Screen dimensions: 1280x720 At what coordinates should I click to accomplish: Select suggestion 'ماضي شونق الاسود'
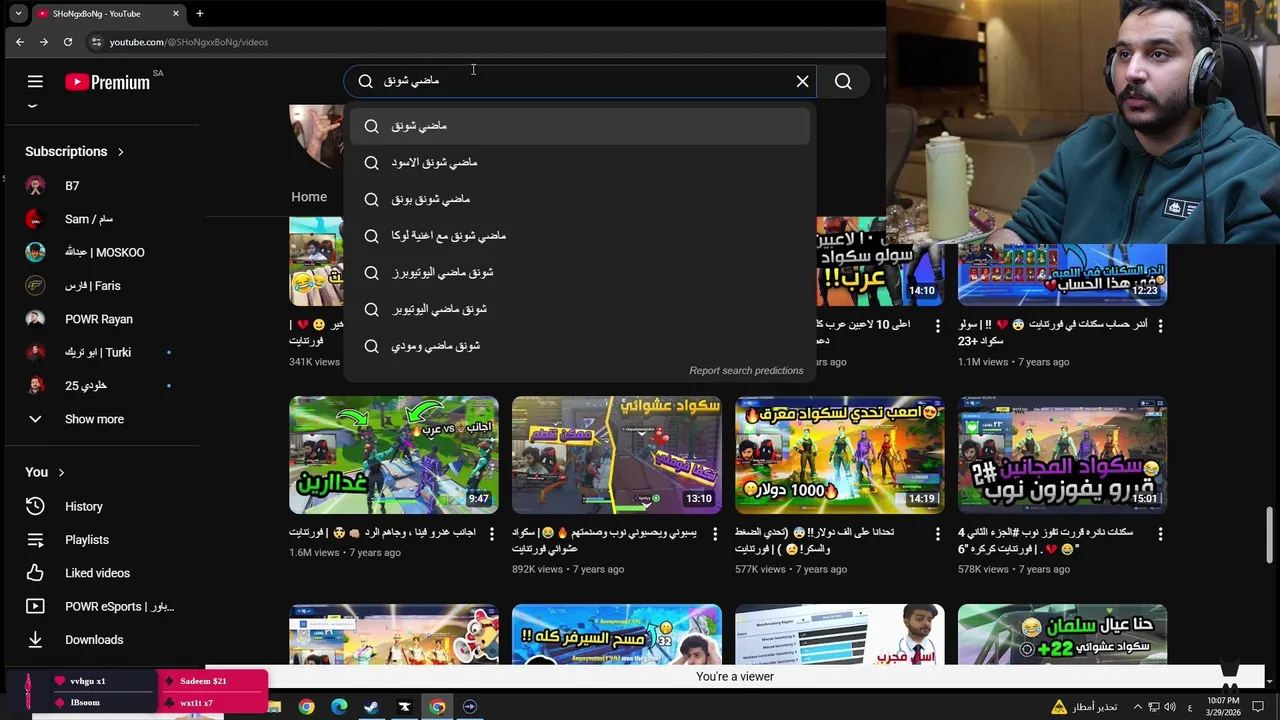tap(580, 162)
